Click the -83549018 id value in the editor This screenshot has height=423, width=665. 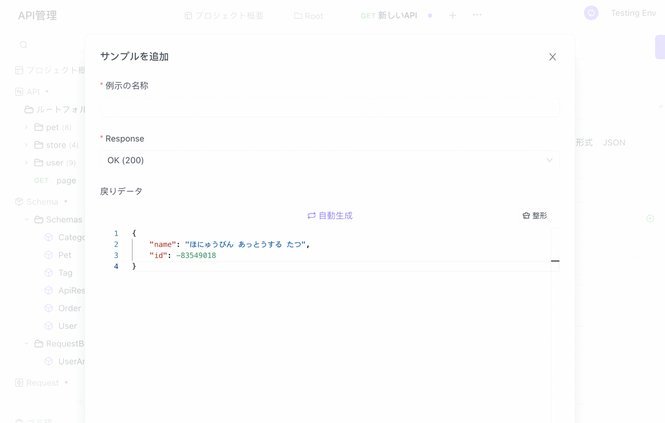coord(196,255)
